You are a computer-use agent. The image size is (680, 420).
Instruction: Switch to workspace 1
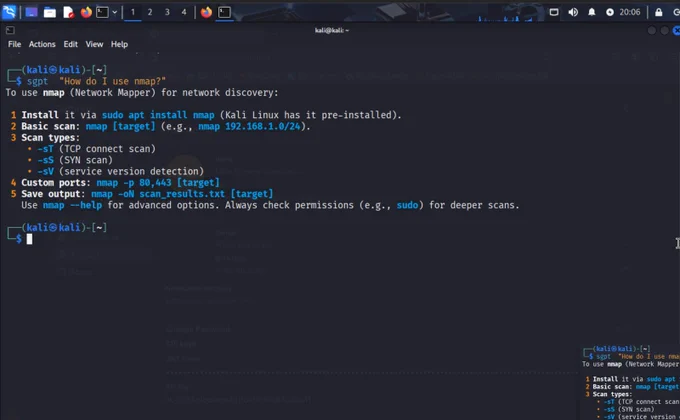coord(133,12)
